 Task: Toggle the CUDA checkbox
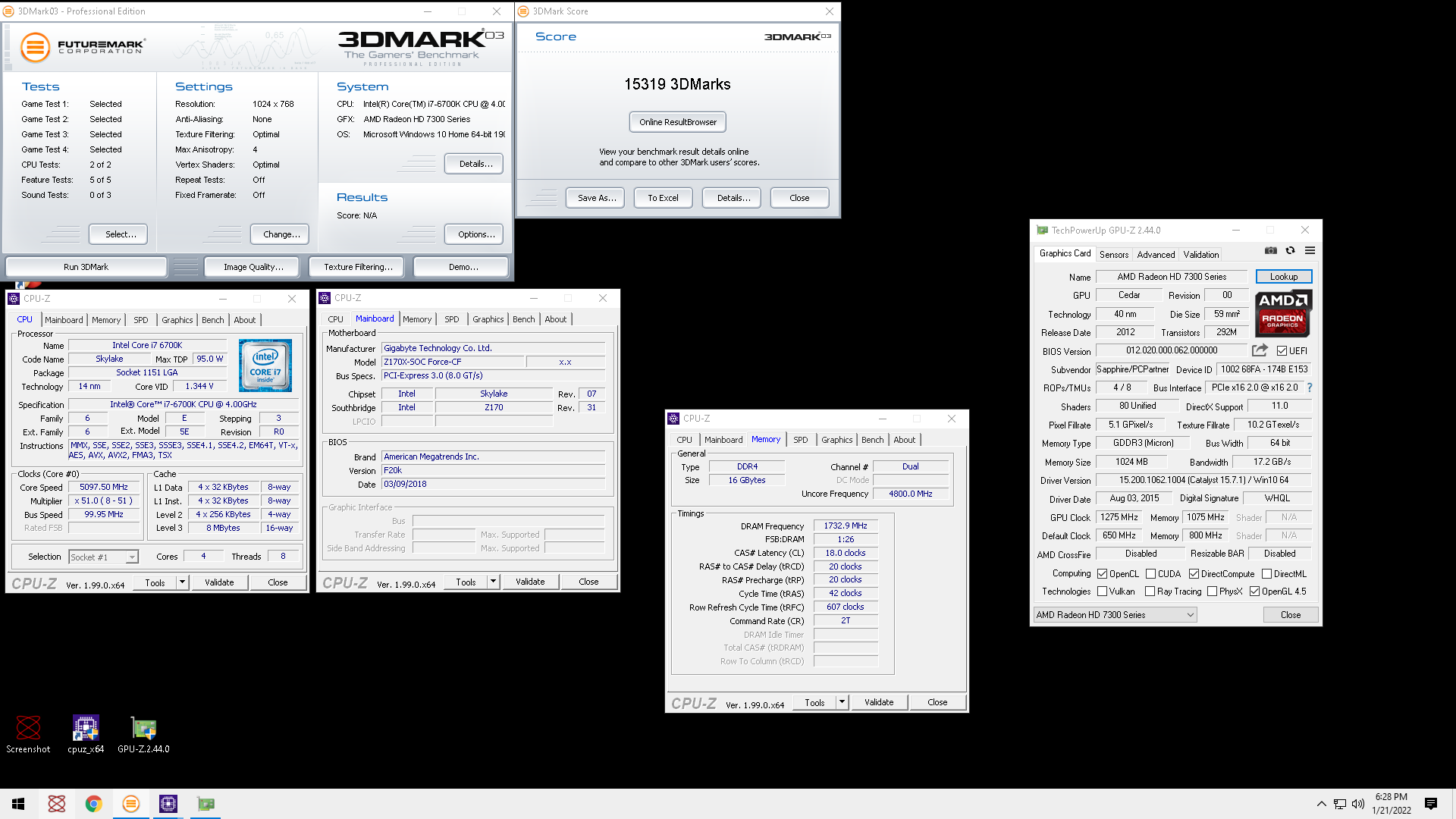tap(1150, 574)
